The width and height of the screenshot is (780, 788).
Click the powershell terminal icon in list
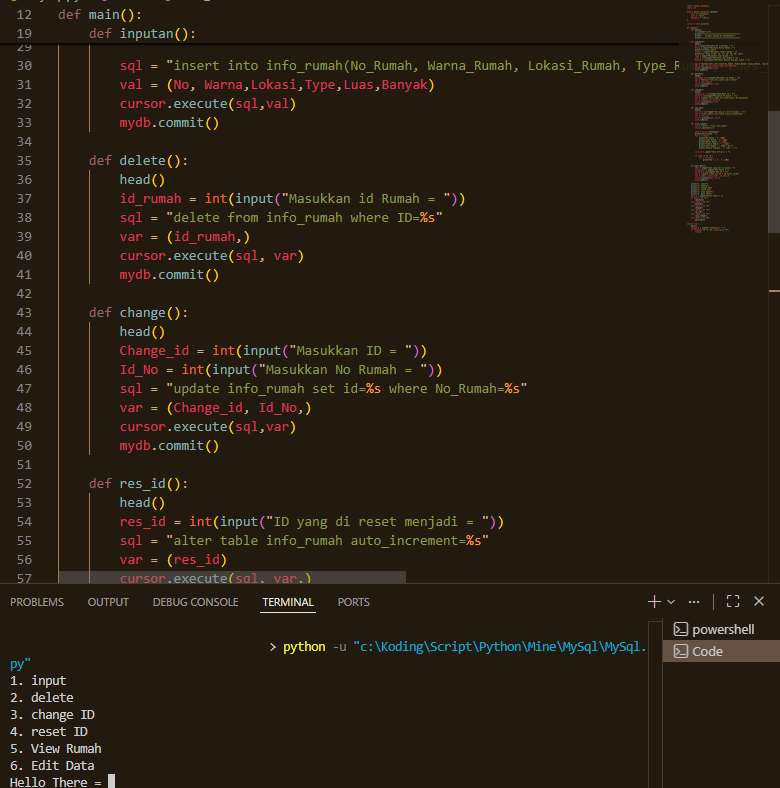point(681,629)
